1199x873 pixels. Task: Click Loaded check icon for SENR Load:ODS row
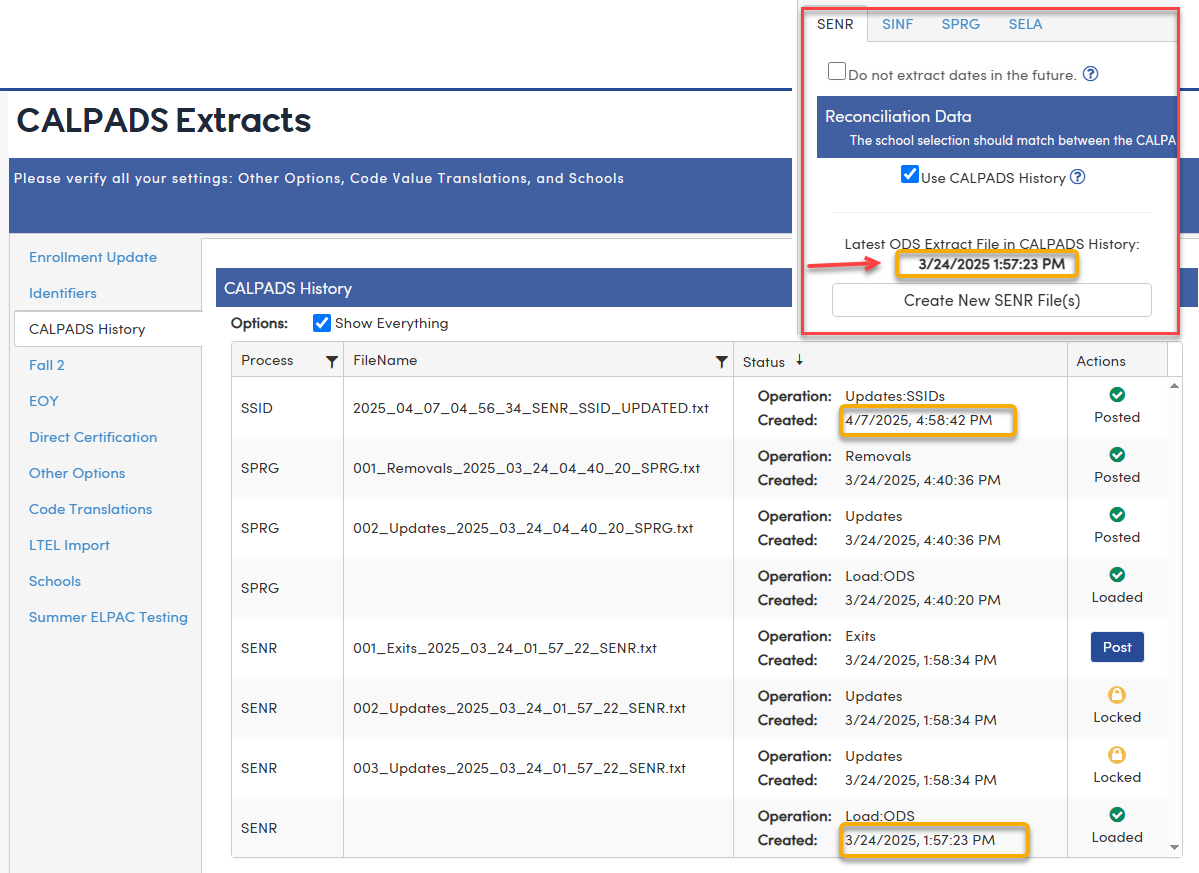point(1117,814)
